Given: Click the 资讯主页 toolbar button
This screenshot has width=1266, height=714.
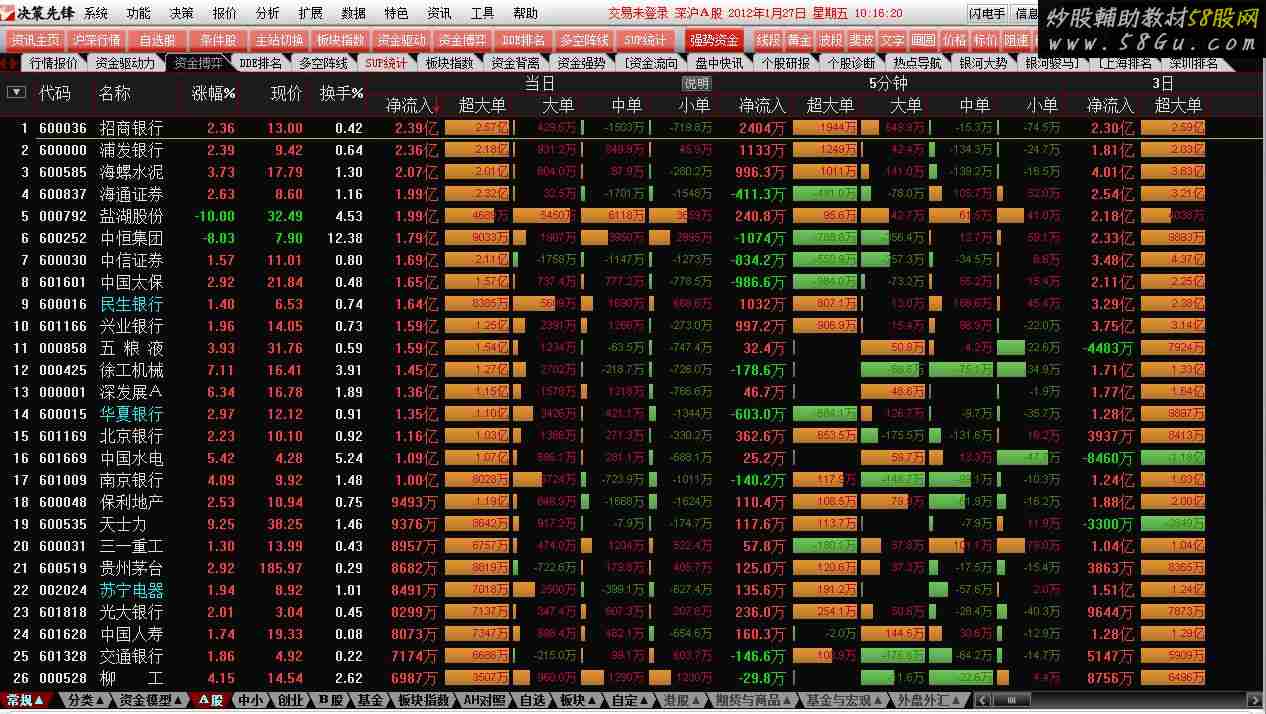Looking at the screenshot, I should click(35, 40).
